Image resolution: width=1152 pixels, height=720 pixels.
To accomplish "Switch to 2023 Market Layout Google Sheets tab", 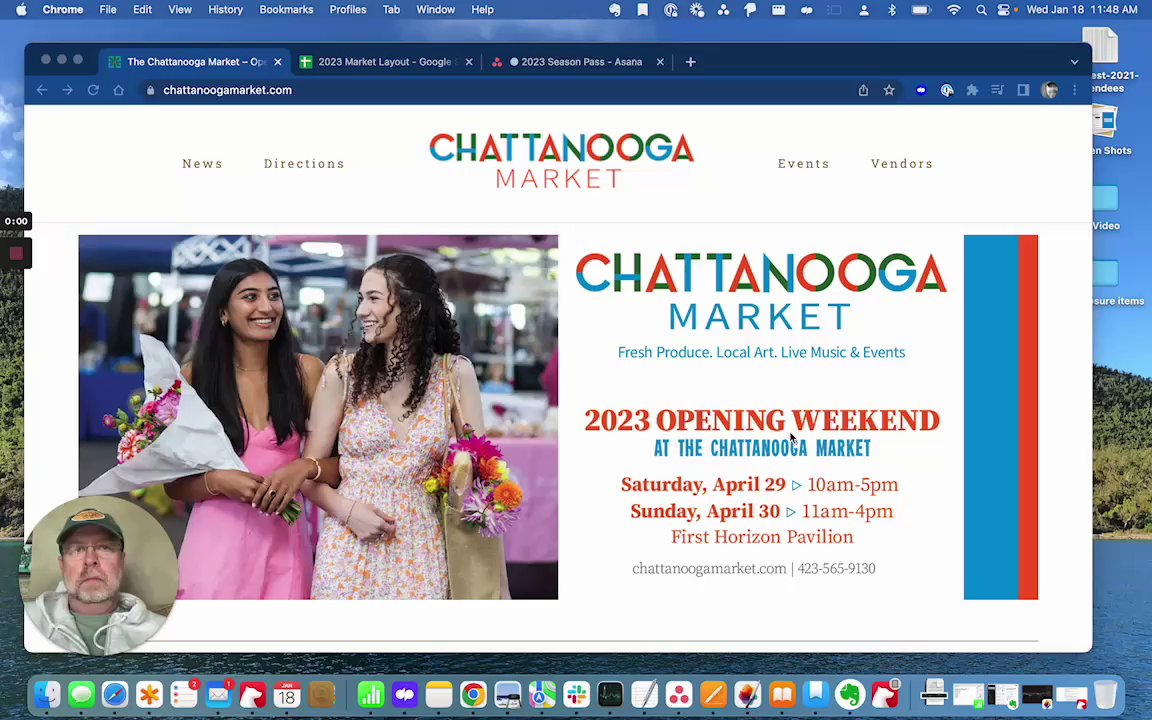I will pos(385,62).
